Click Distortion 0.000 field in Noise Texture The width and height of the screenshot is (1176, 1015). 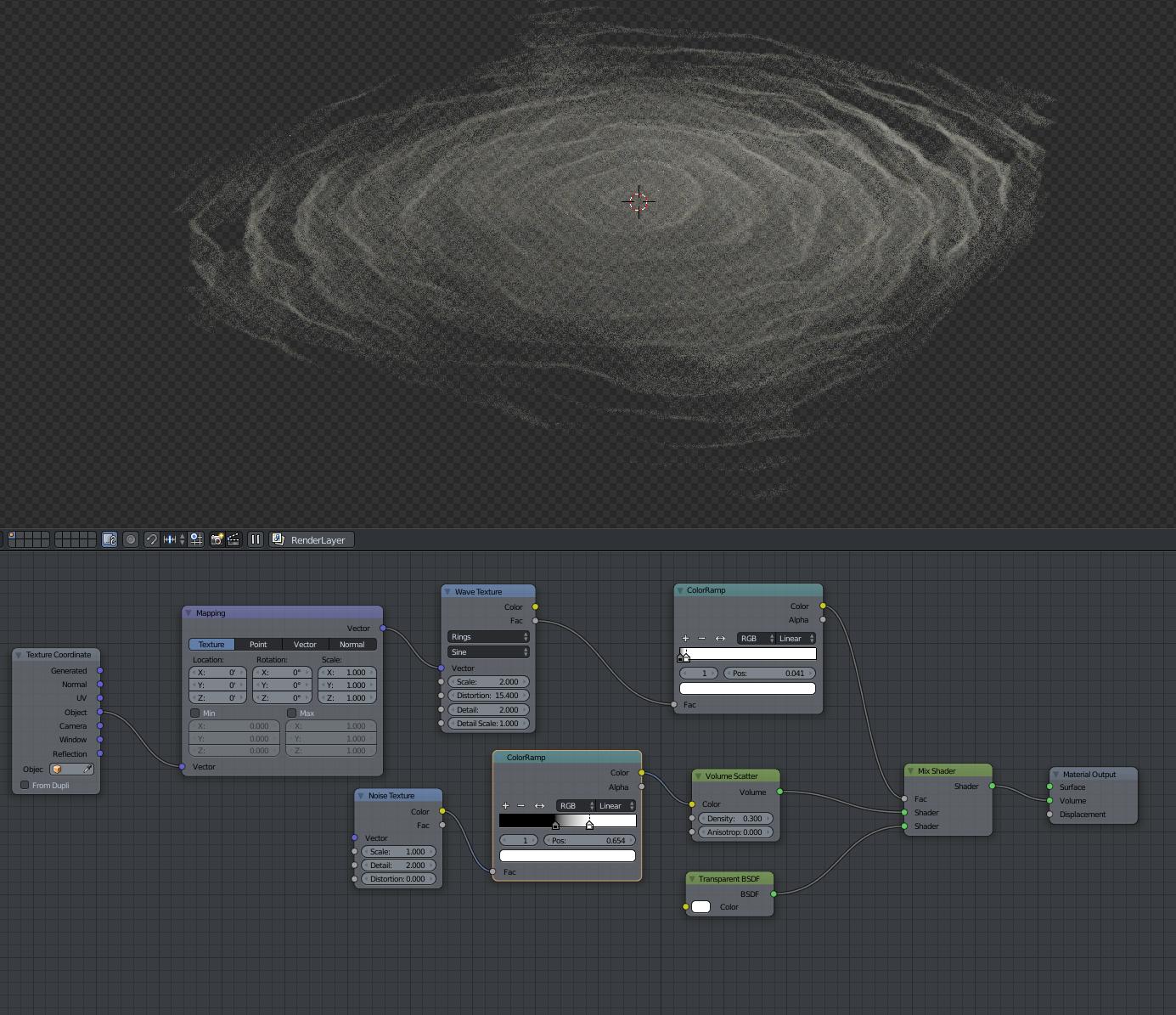398,879
